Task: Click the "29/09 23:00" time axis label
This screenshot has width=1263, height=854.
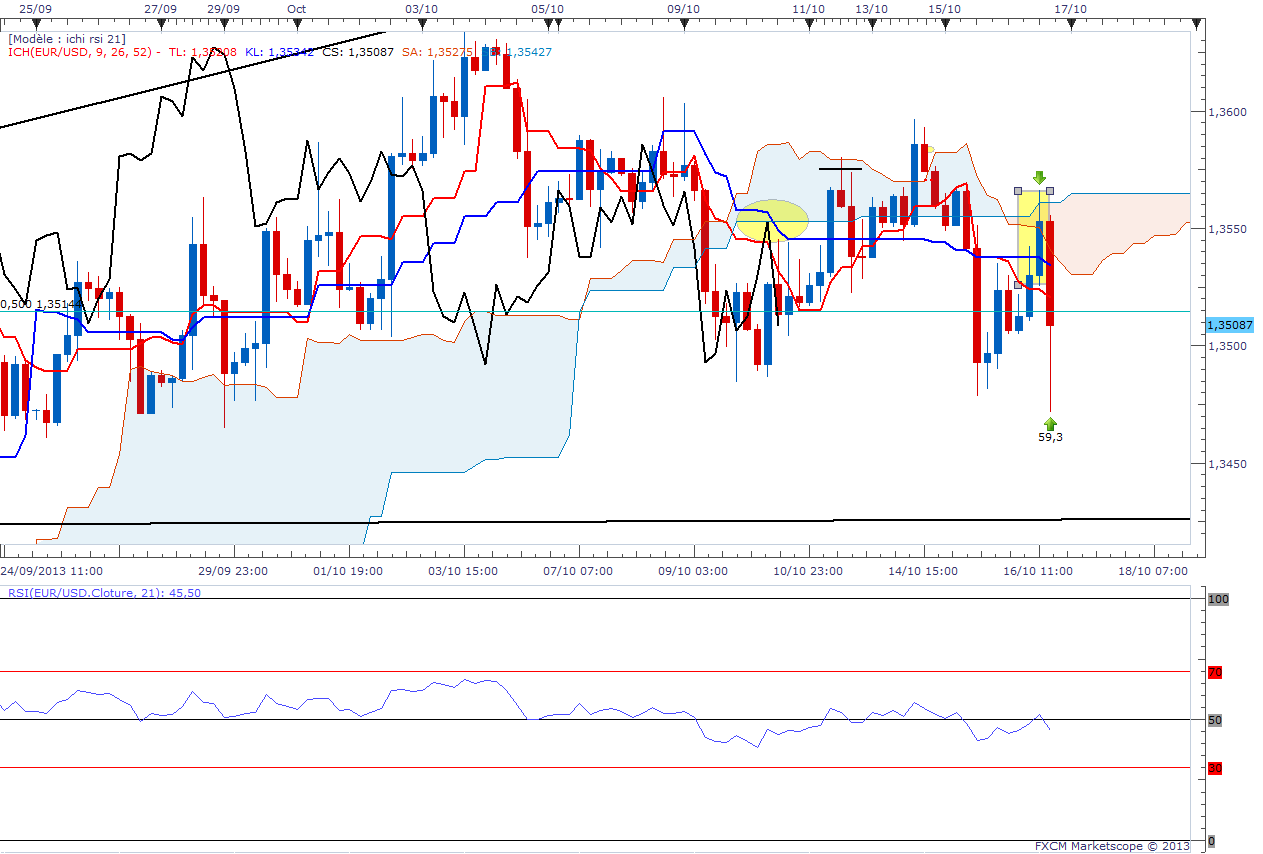Action: coord(234,571)
